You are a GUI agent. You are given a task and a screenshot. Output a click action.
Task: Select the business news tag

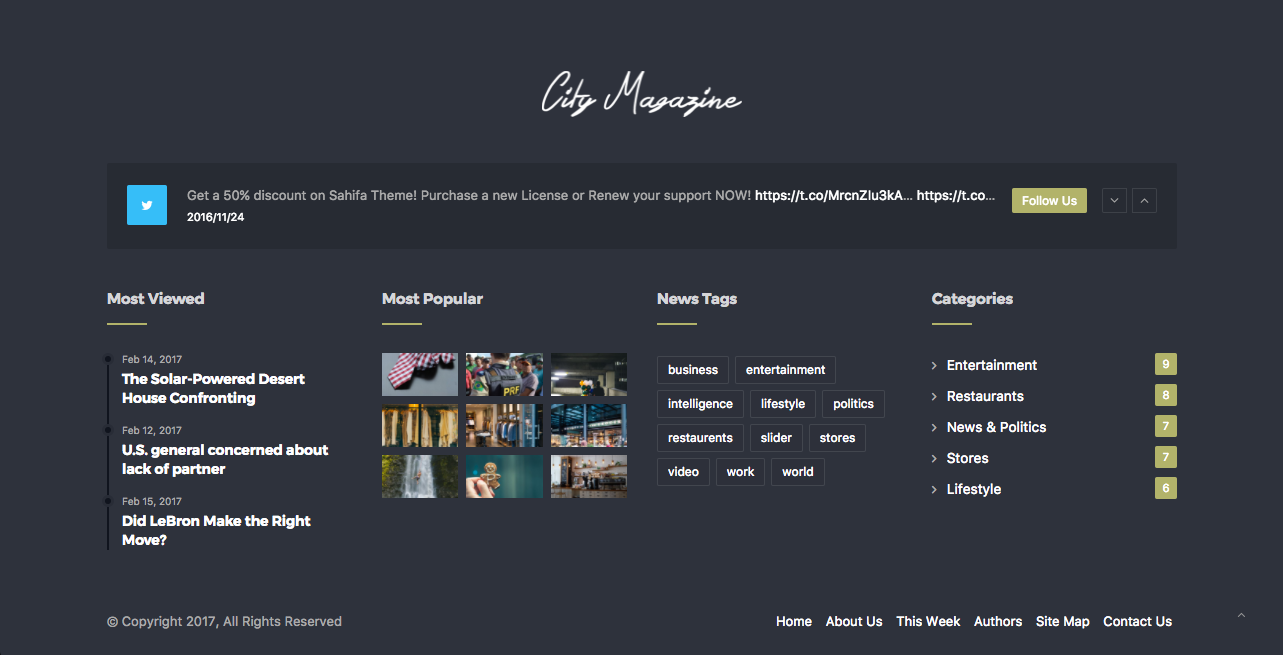click(x=693, y=370)
